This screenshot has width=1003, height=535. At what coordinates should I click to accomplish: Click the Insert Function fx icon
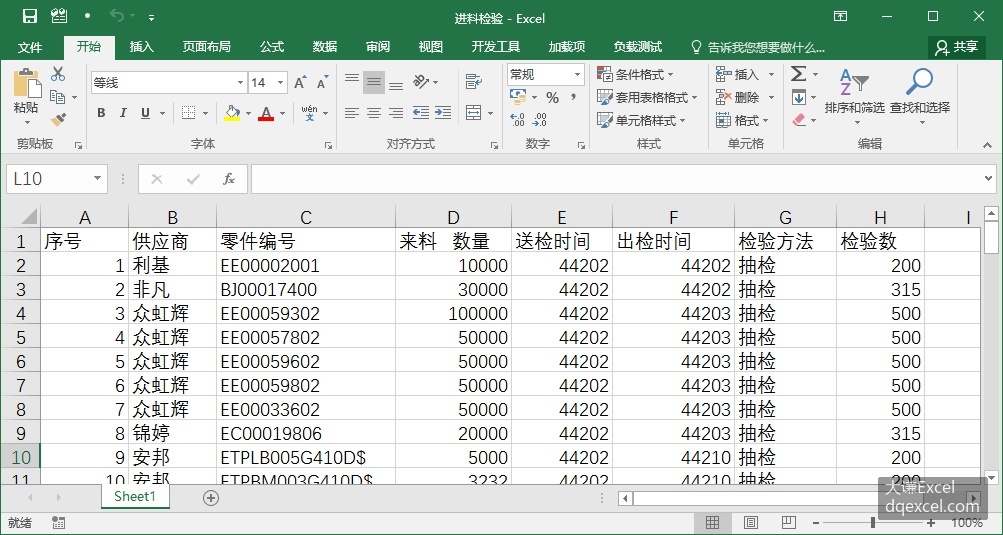tap(228, 179)
